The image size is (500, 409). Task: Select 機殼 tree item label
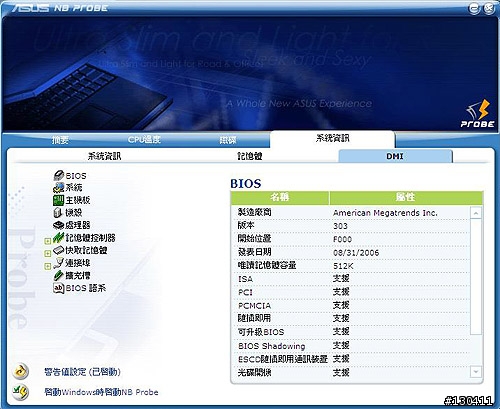pyautogui.click(x=74, y=213)
